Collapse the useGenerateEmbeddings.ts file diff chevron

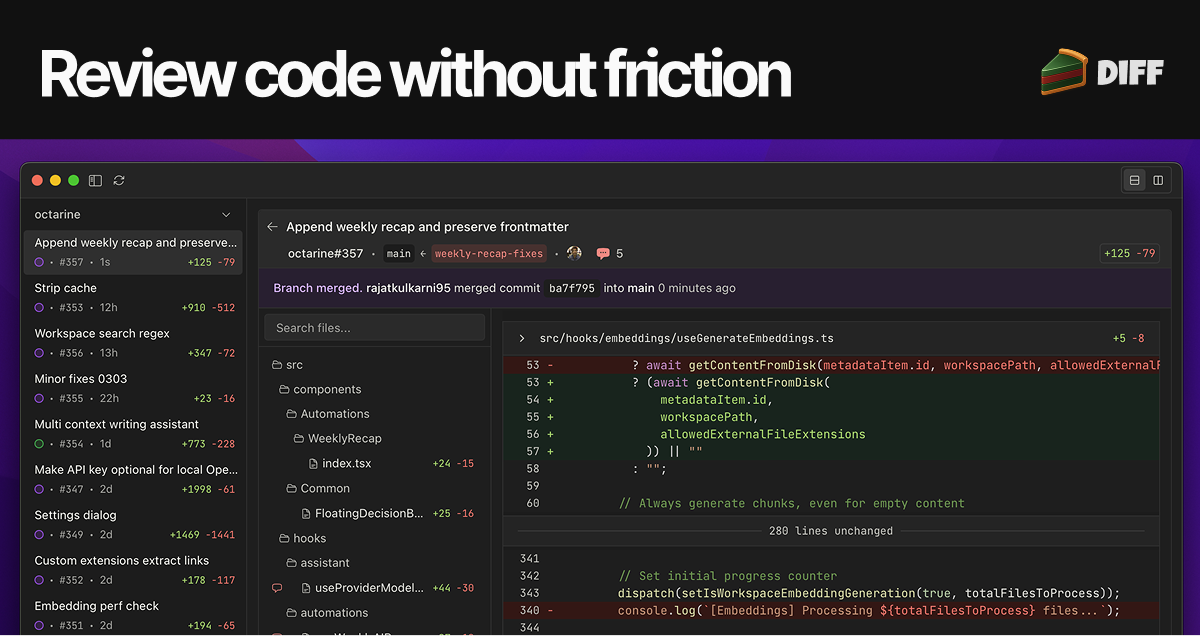522,339
